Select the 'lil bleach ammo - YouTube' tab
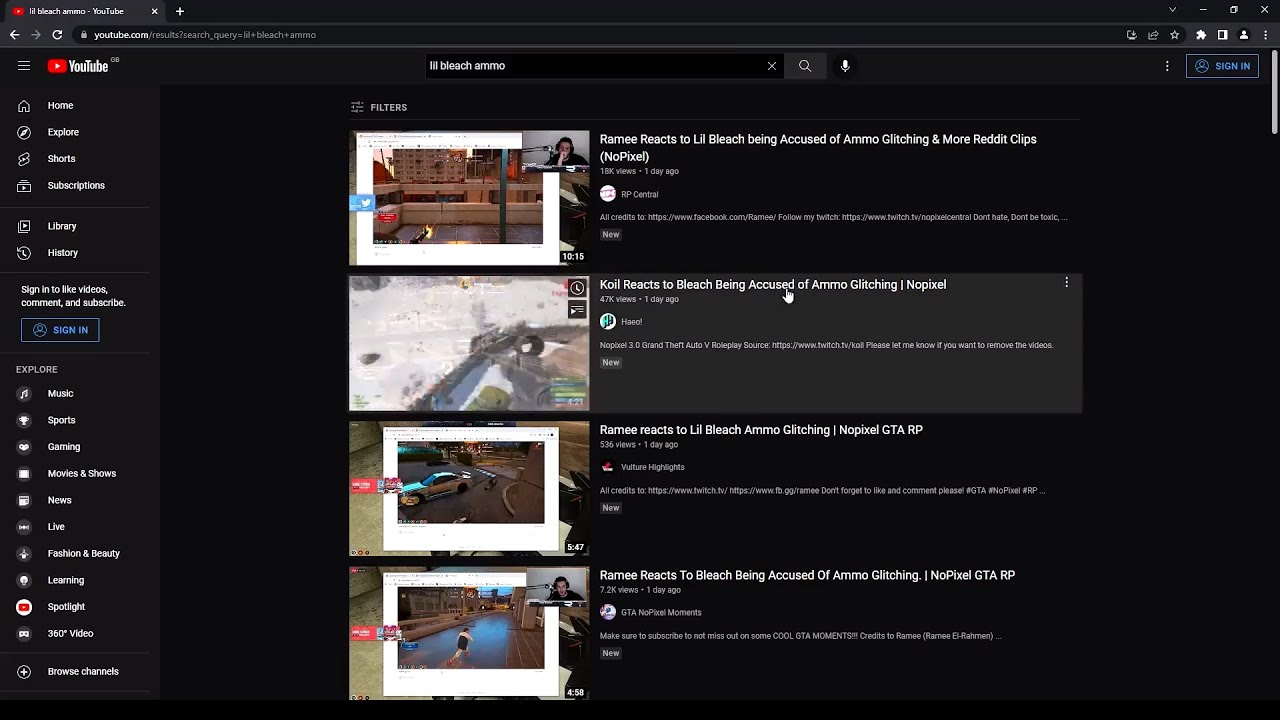Image resolution: width=1280 pixels, height=720 pixels. [85, 11]
